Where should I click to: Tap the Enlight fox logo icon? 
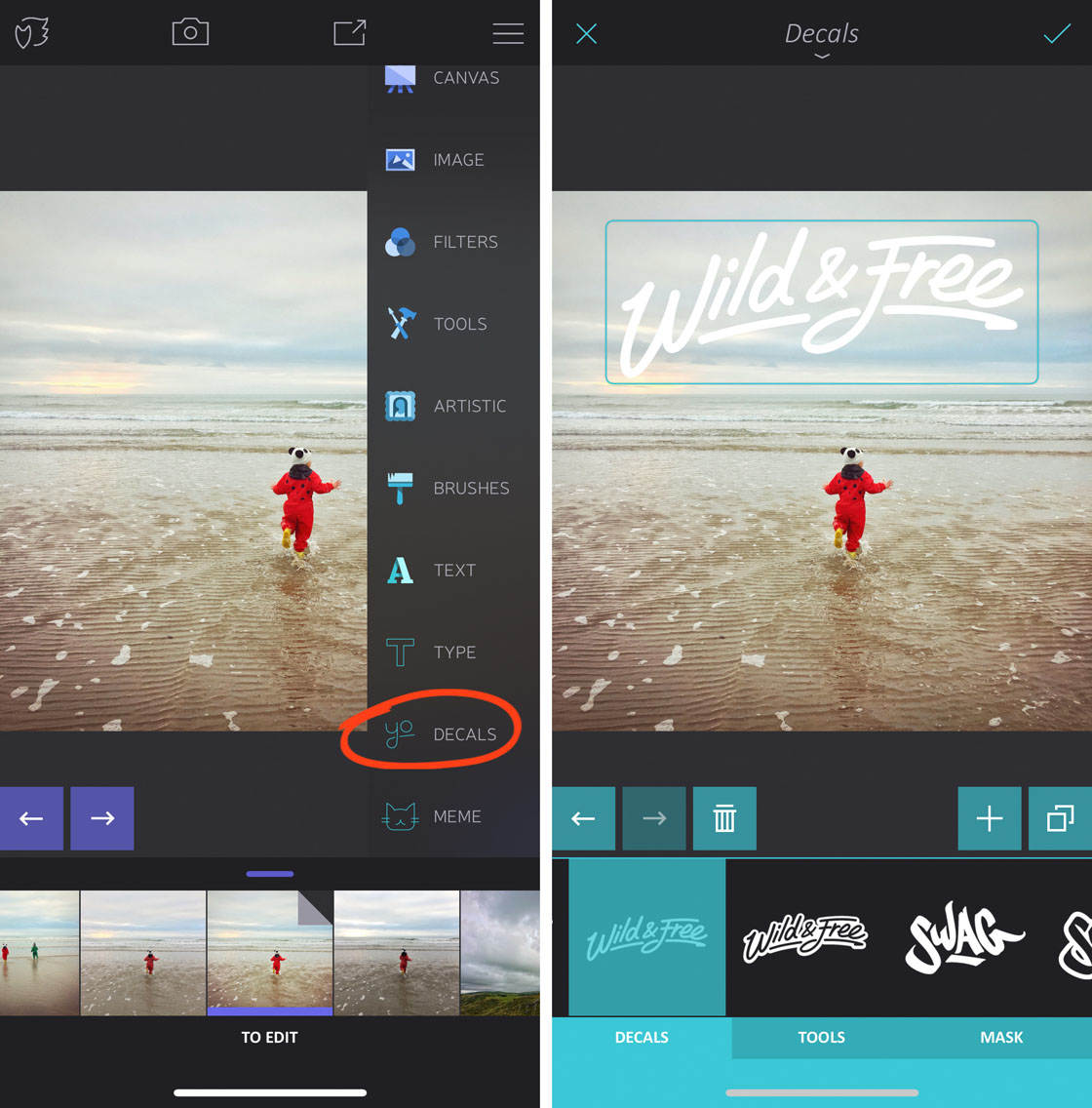[32, 32]
